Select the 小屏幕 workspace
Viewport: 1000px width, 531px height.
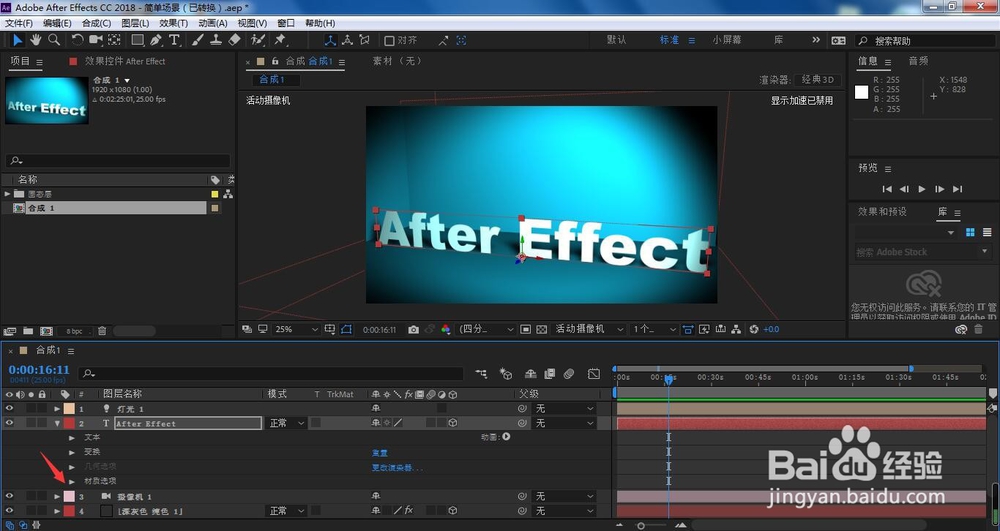pyautogui.click(x=727, y=40)
